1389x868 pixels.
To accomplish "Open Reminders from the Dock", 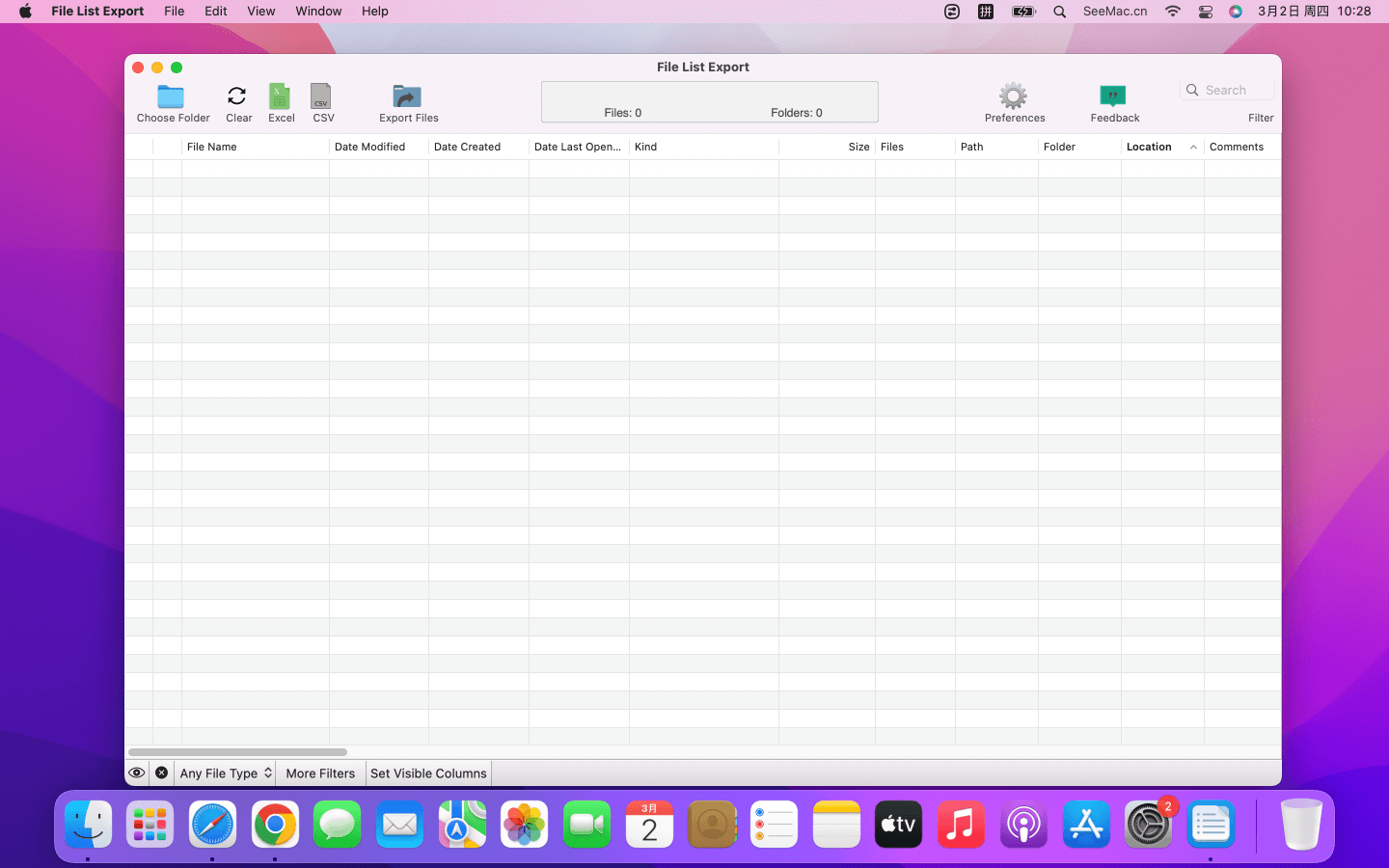I will (775, 825).
